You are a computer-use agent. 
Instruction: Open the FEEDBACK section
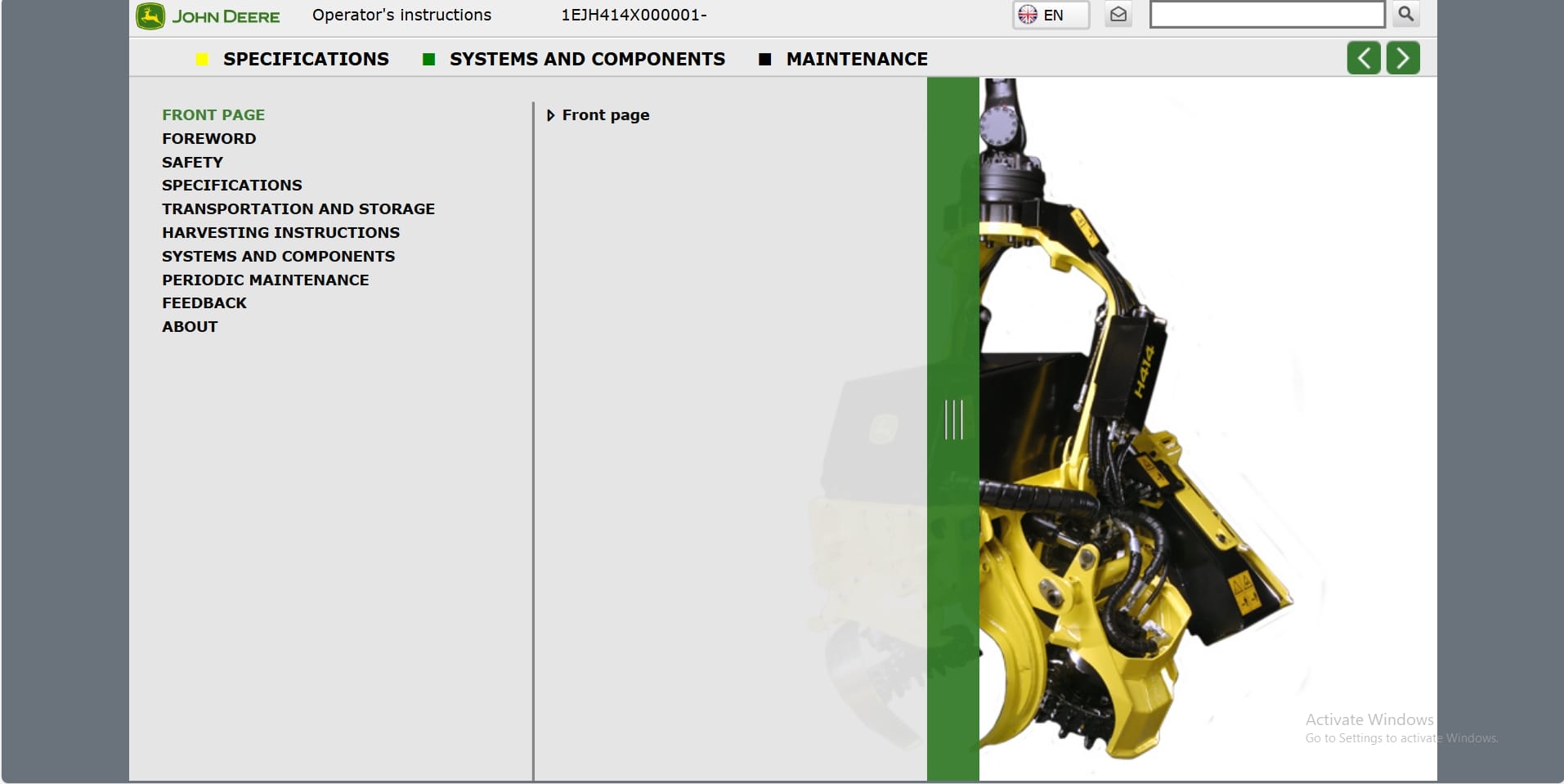click(204, 303)
